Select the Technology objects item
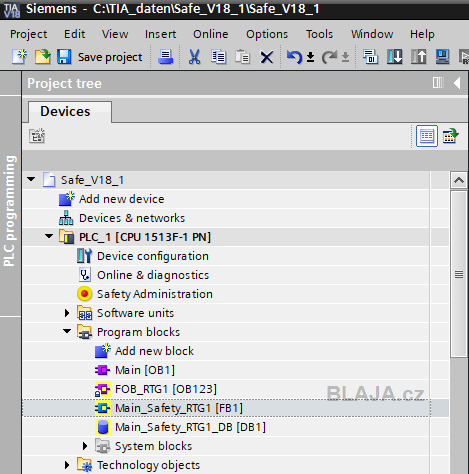This screenshot has height=474, width=469. point(149,465)
